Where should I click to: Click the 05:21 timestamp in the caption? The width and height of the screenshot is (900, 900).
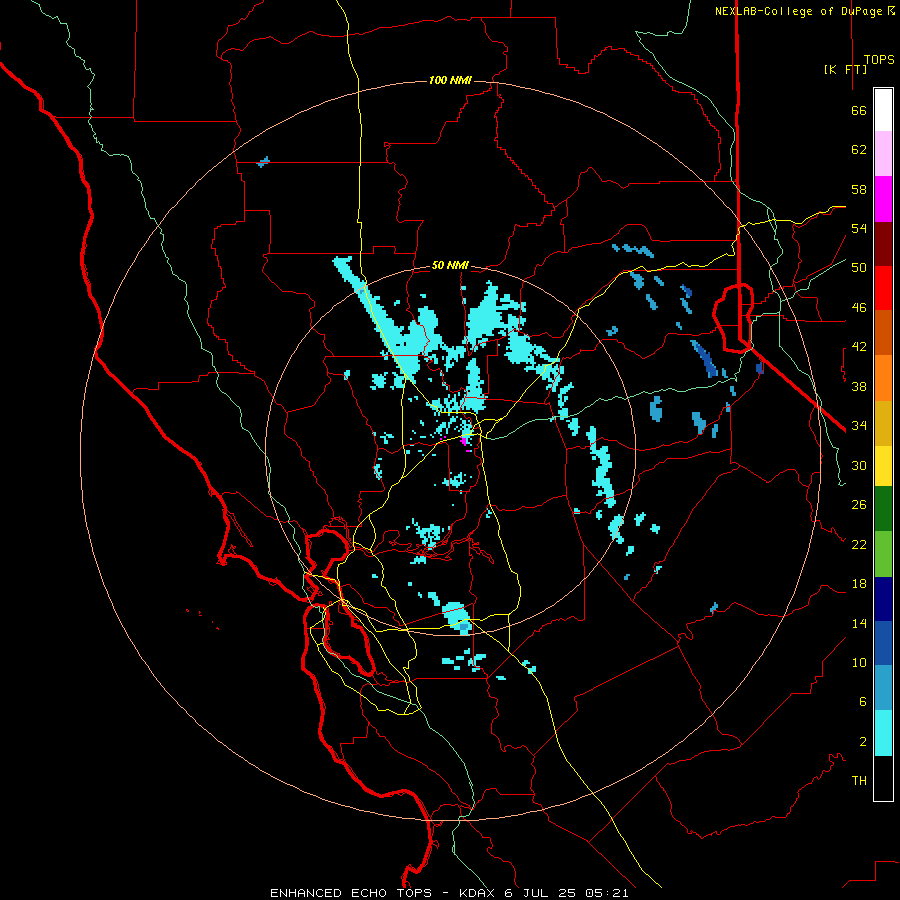click(x=606, y=893)
